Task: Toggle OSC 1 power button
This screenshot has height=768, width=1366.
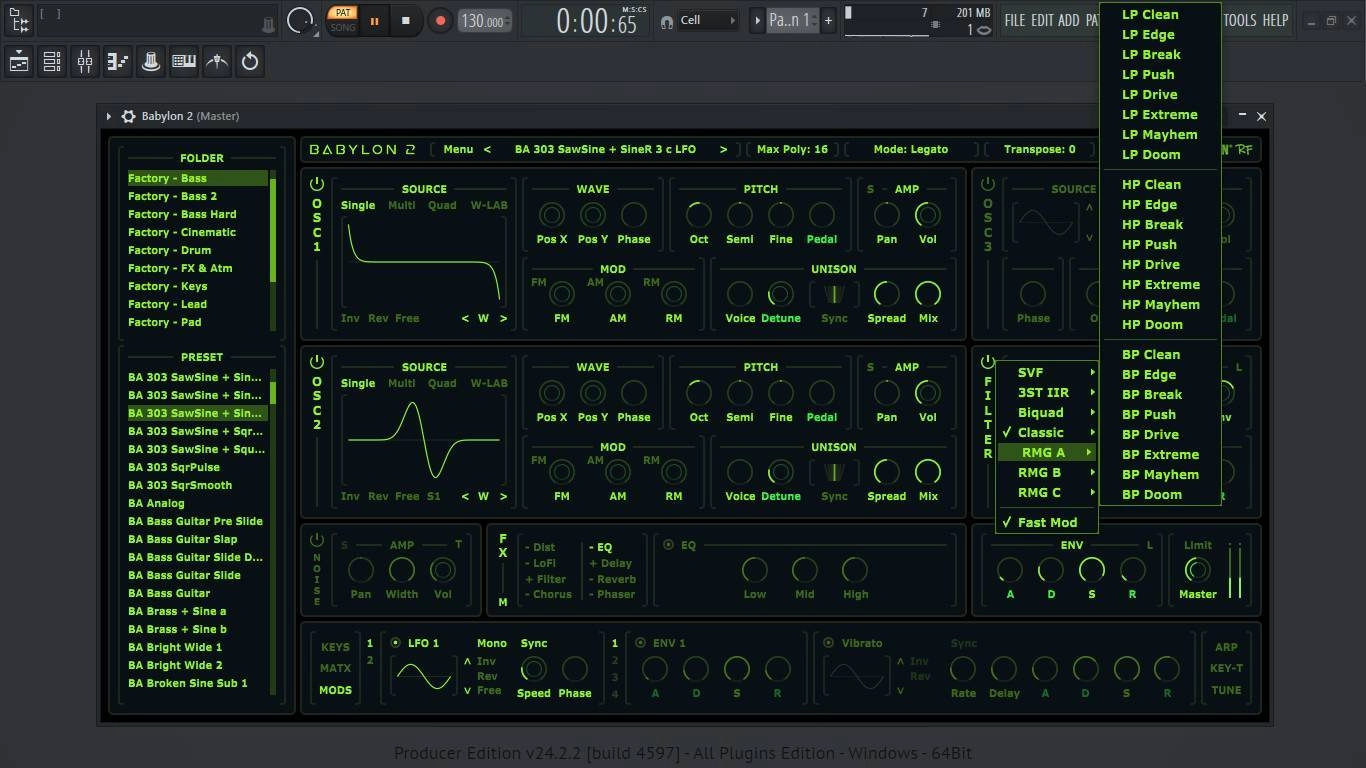Action: click(x=317, y=184)
